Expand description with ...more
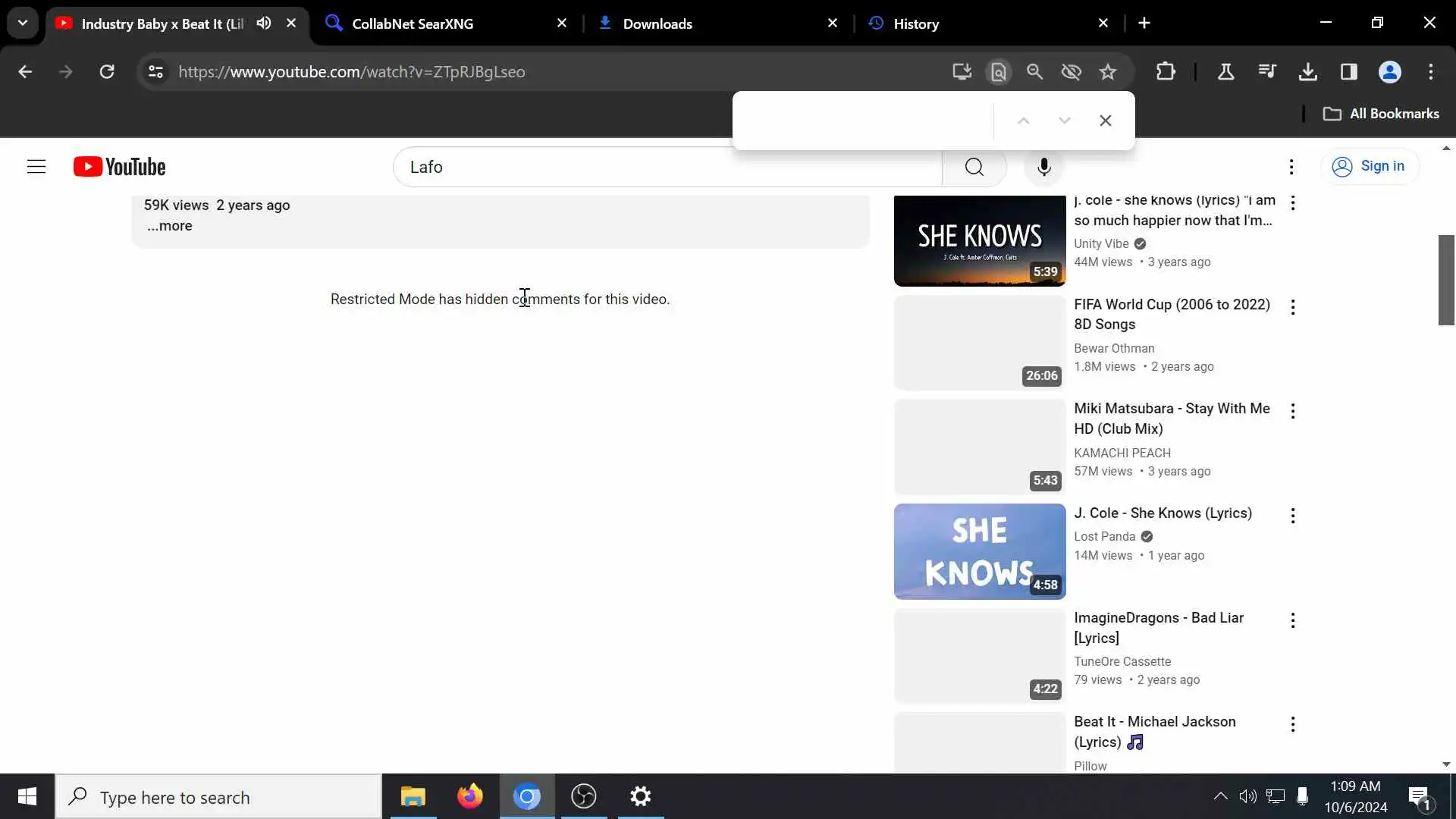Viewport: 1456px width, 819px height. (170, 226)
